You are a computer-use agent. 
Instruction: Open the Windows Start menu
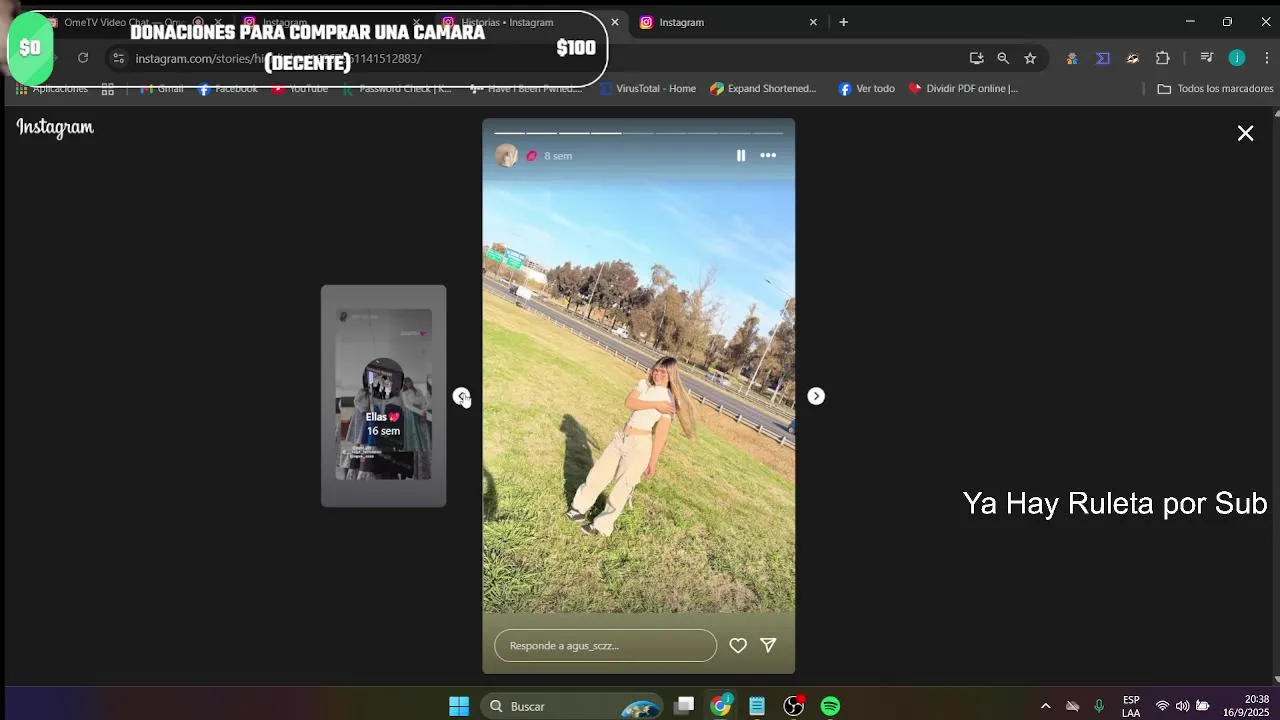[x=459, y=706]
